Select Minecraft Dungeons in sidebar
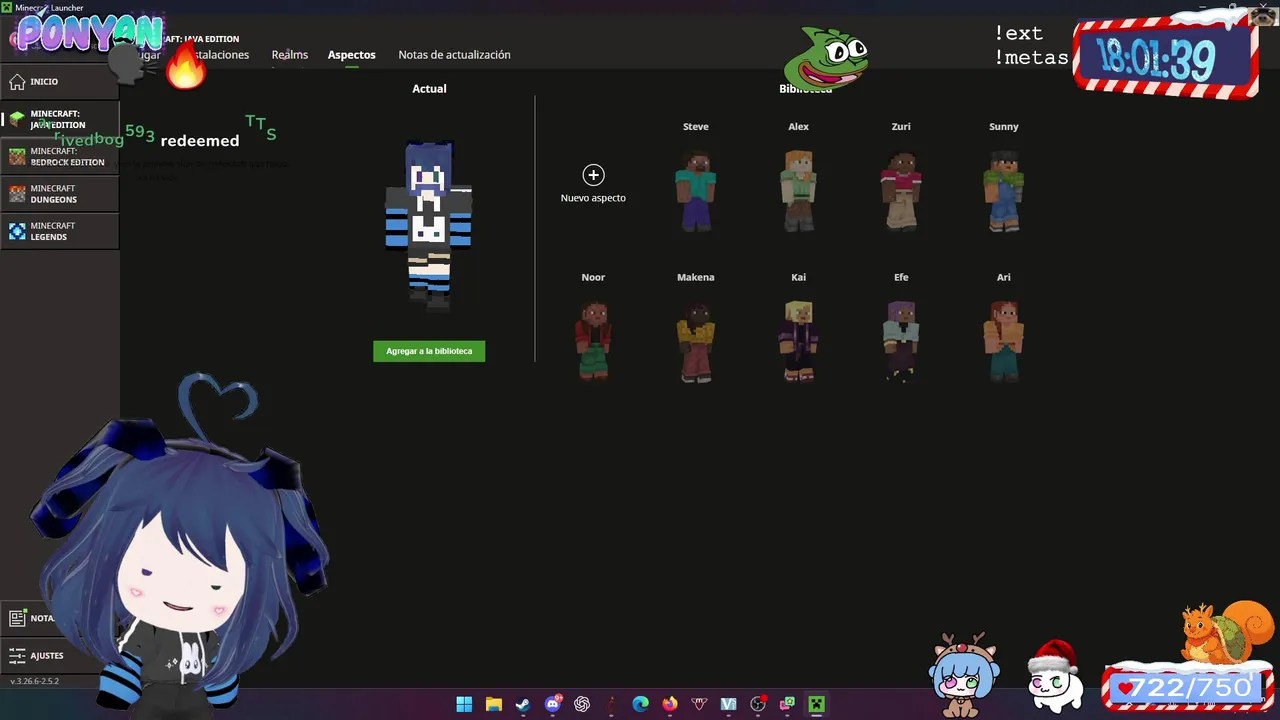Screen dimensions: 1280x720 [x=60, y=194]
